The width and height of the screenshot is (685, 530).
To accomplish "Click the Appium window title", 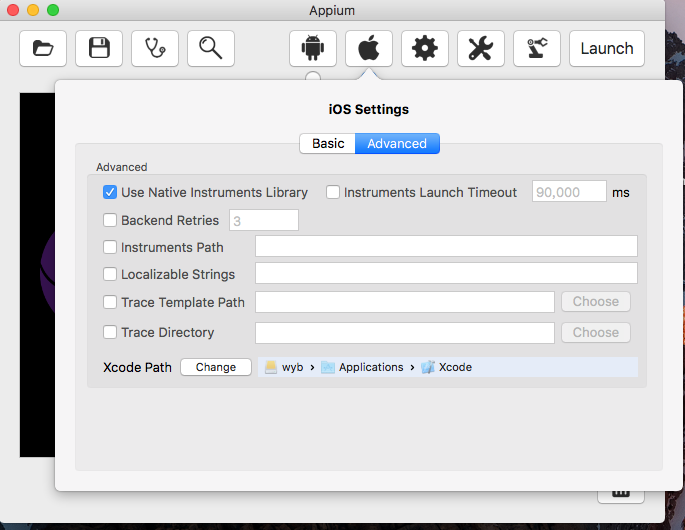I will point(332,10).
